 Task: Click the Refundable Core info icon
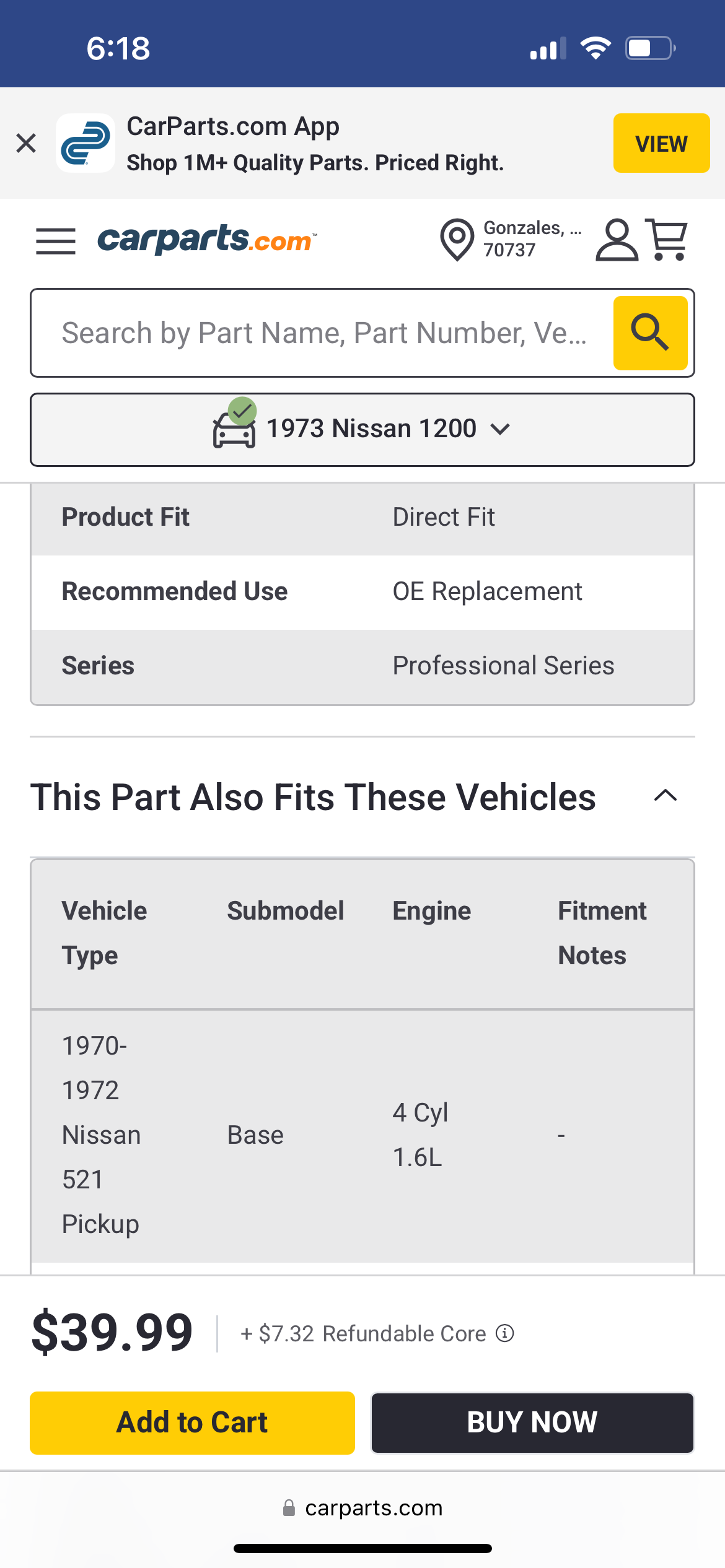(x=505, y=1333)
